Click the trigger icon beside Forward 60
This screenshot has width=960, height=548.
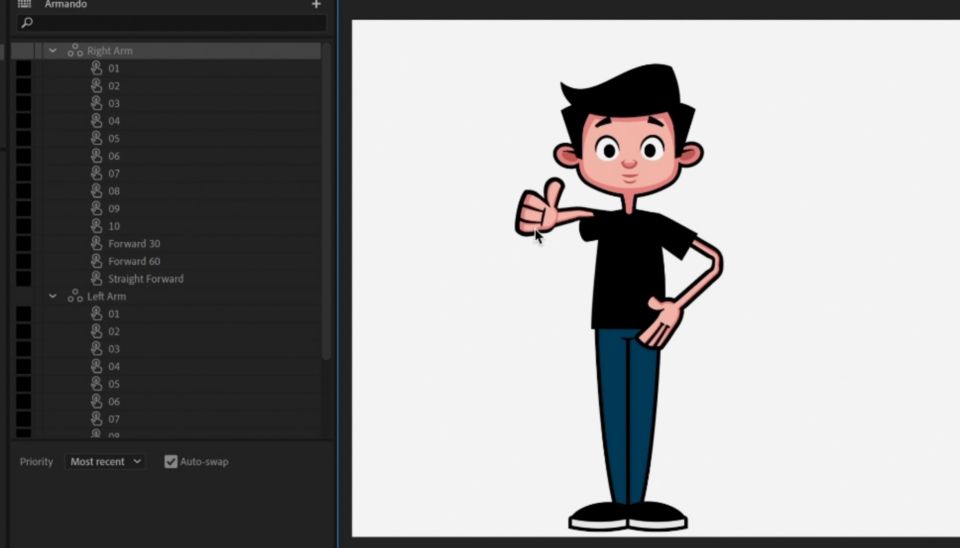[x=97, y=261]
